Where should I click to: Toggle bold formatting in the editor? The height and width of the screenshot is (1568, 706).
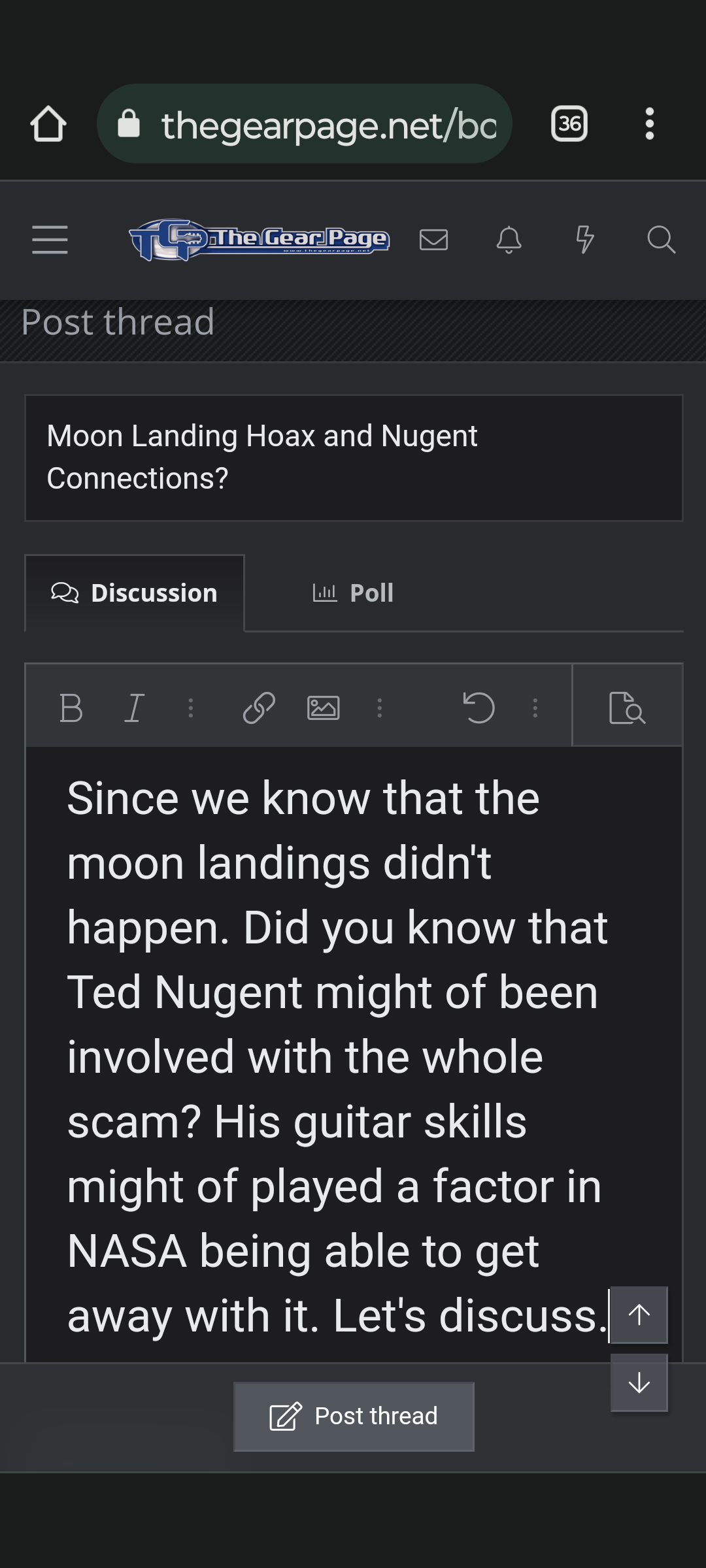point(71,708)
